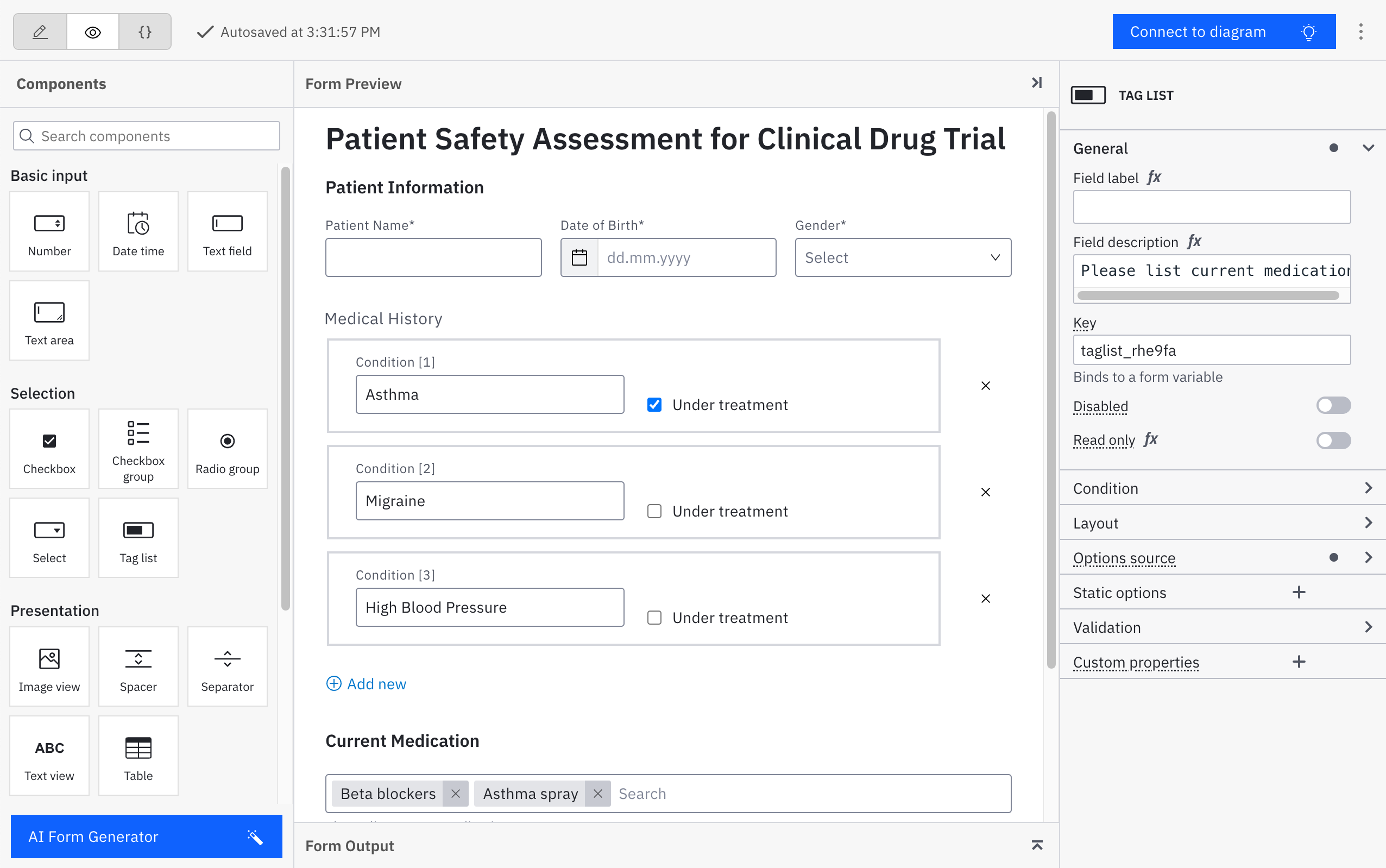1386x868 pixels.
Task: Click the Connect to diagram button icon
Action: click(1308, 32)
